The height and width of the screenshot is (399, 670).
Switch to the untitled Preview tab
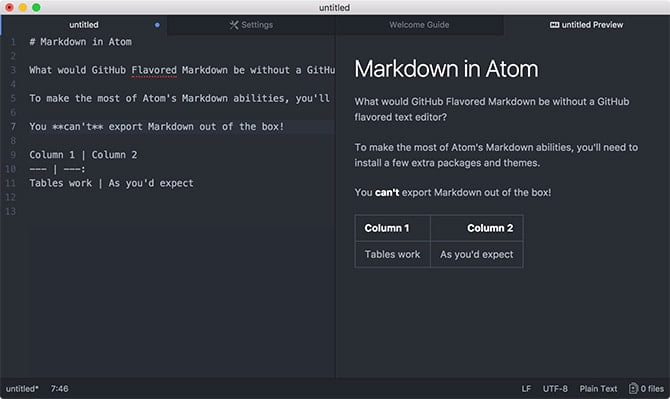pyautogui.click(x=586, y=25)
